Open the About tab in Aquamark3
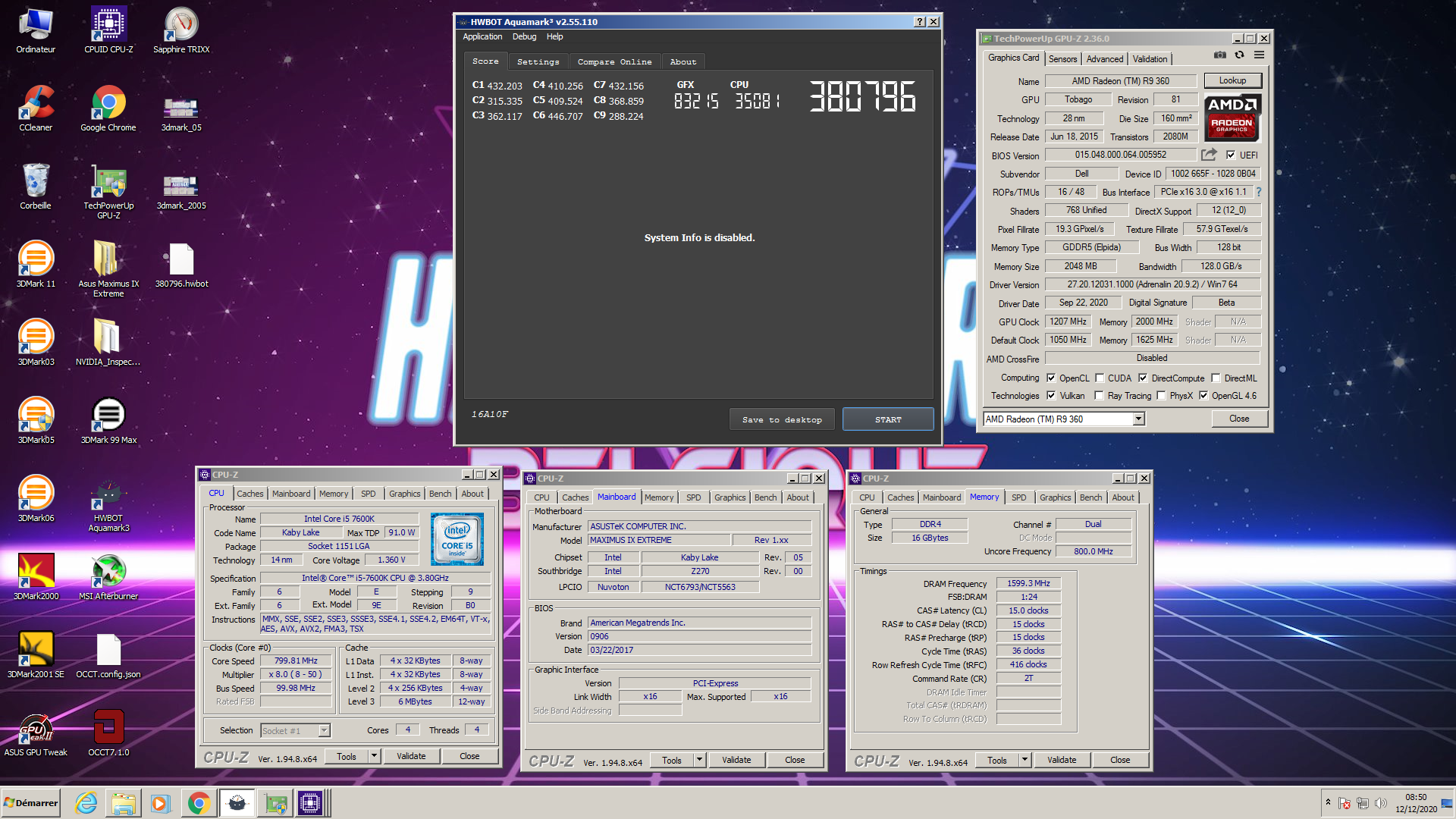The height and width of the screenshot is (819, 1456). pos(682,61)
